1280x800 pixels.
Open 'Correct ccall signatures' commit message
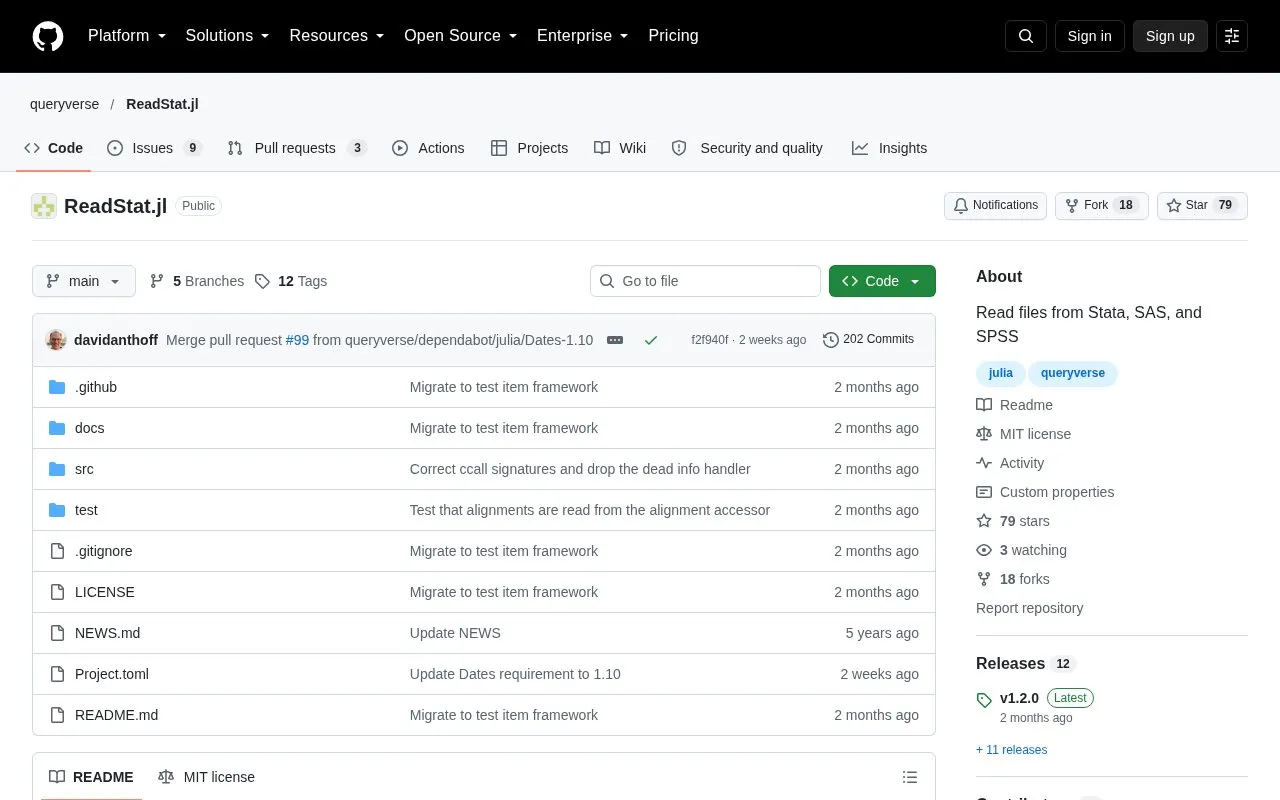click(x=580, y=469)
